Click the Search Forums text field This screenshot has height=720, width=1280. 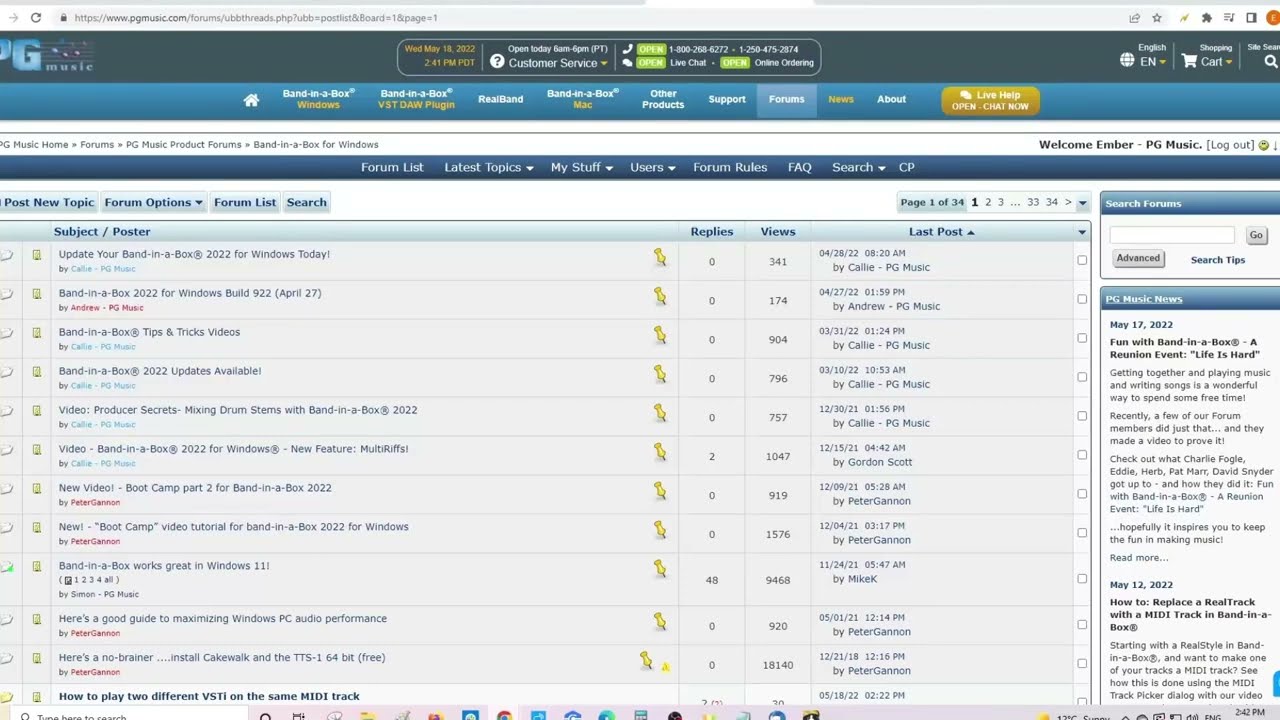coord(1172,235)
